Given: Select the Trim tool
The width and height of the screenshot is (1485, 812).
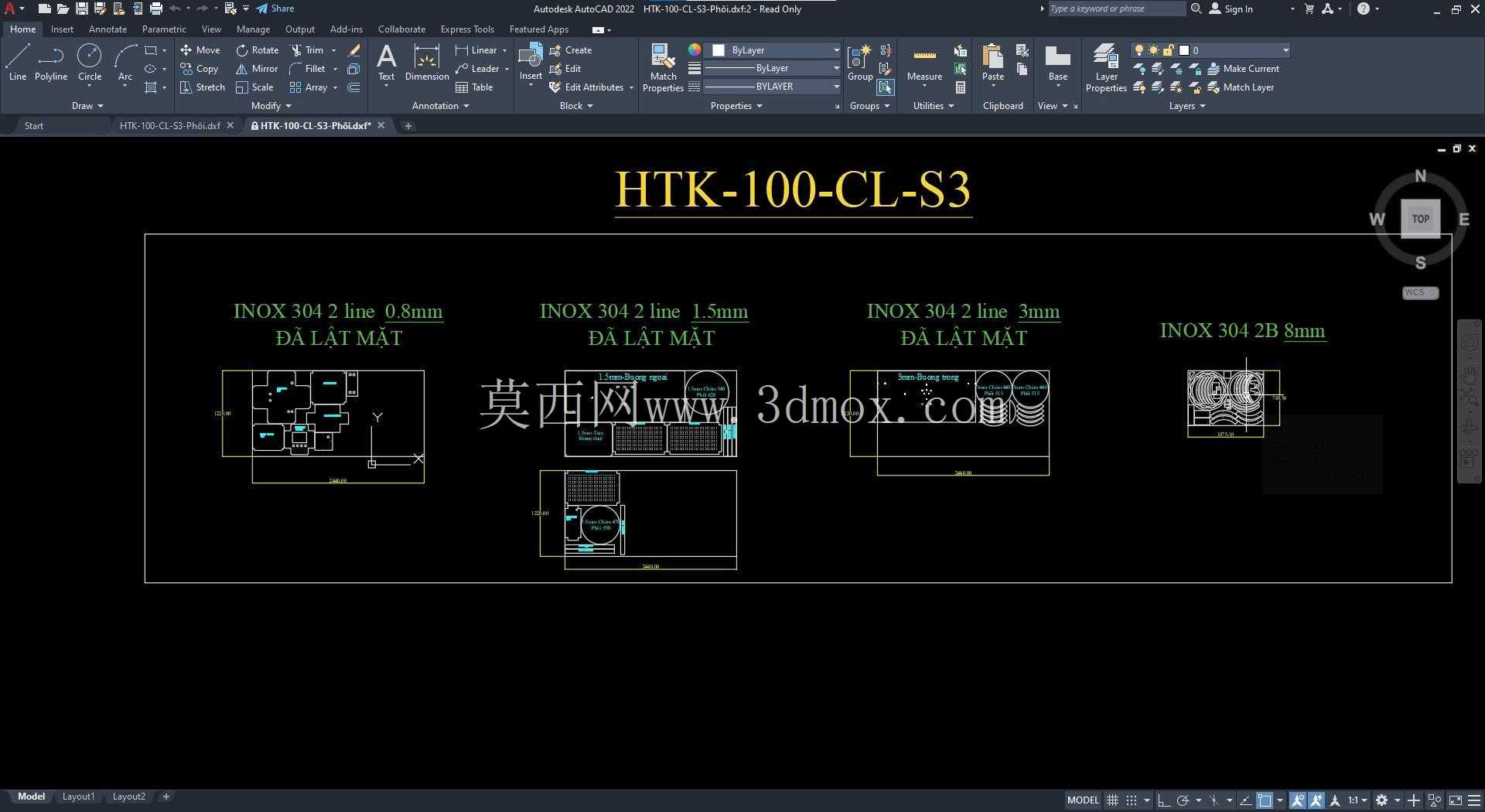Looking at the screenshot, I should [x=307, y=49].
